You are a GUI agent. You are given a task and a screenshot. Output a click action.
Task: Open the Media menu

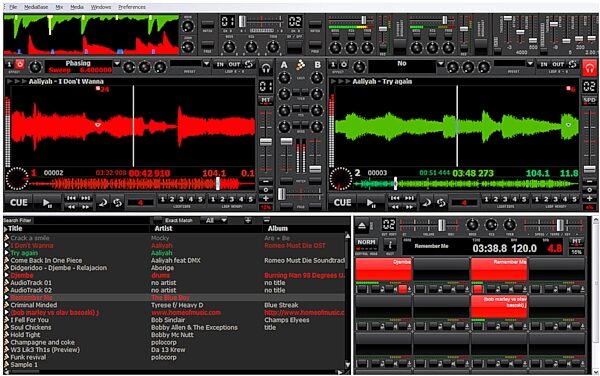click(x=77, y=7)
